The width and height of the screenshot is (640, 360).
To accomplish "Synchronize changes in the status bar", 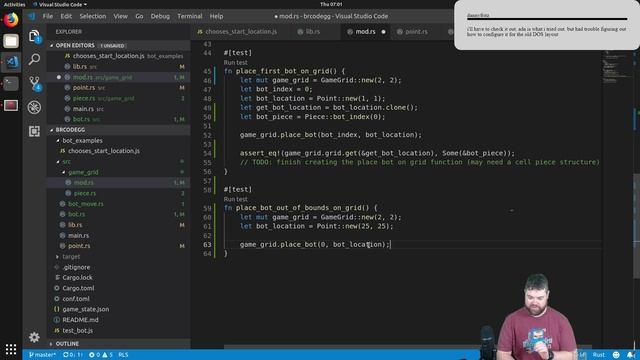I will tap(72, 355).
